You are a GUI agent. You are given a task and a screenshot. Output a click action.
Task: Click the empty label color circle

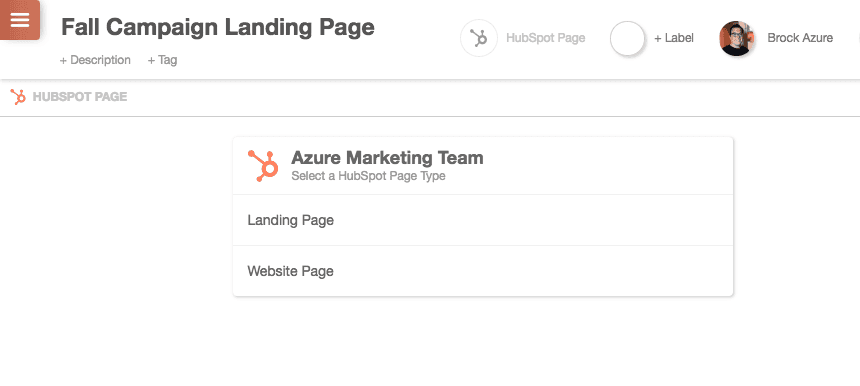pyautogui.click(x=627, y=38)
